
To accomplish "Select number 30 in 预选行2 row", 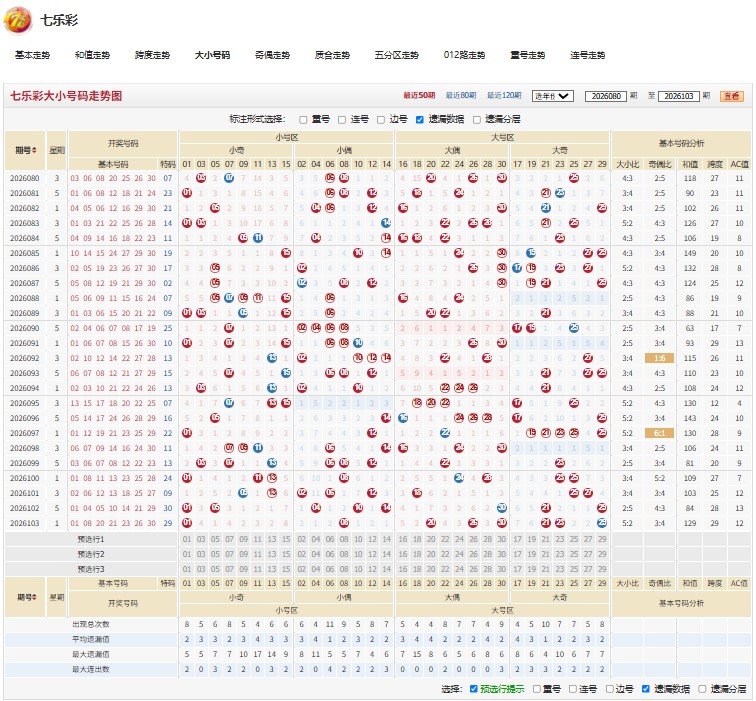I will [502, 554].
